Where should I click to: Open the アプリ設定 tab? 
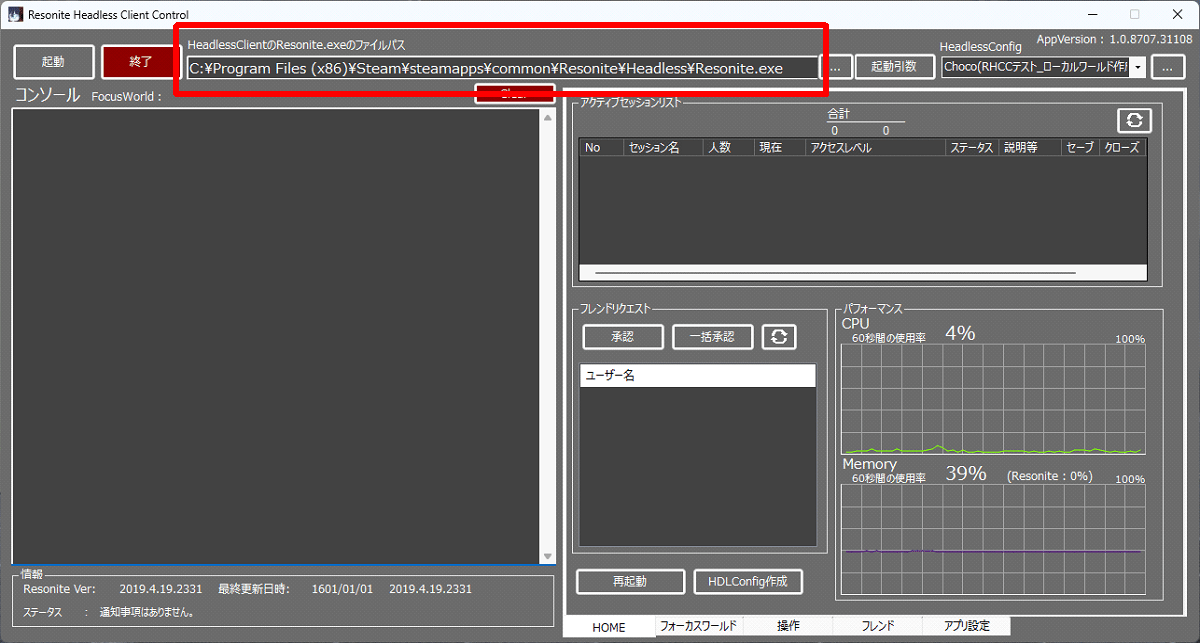click(x=967, y=626)
